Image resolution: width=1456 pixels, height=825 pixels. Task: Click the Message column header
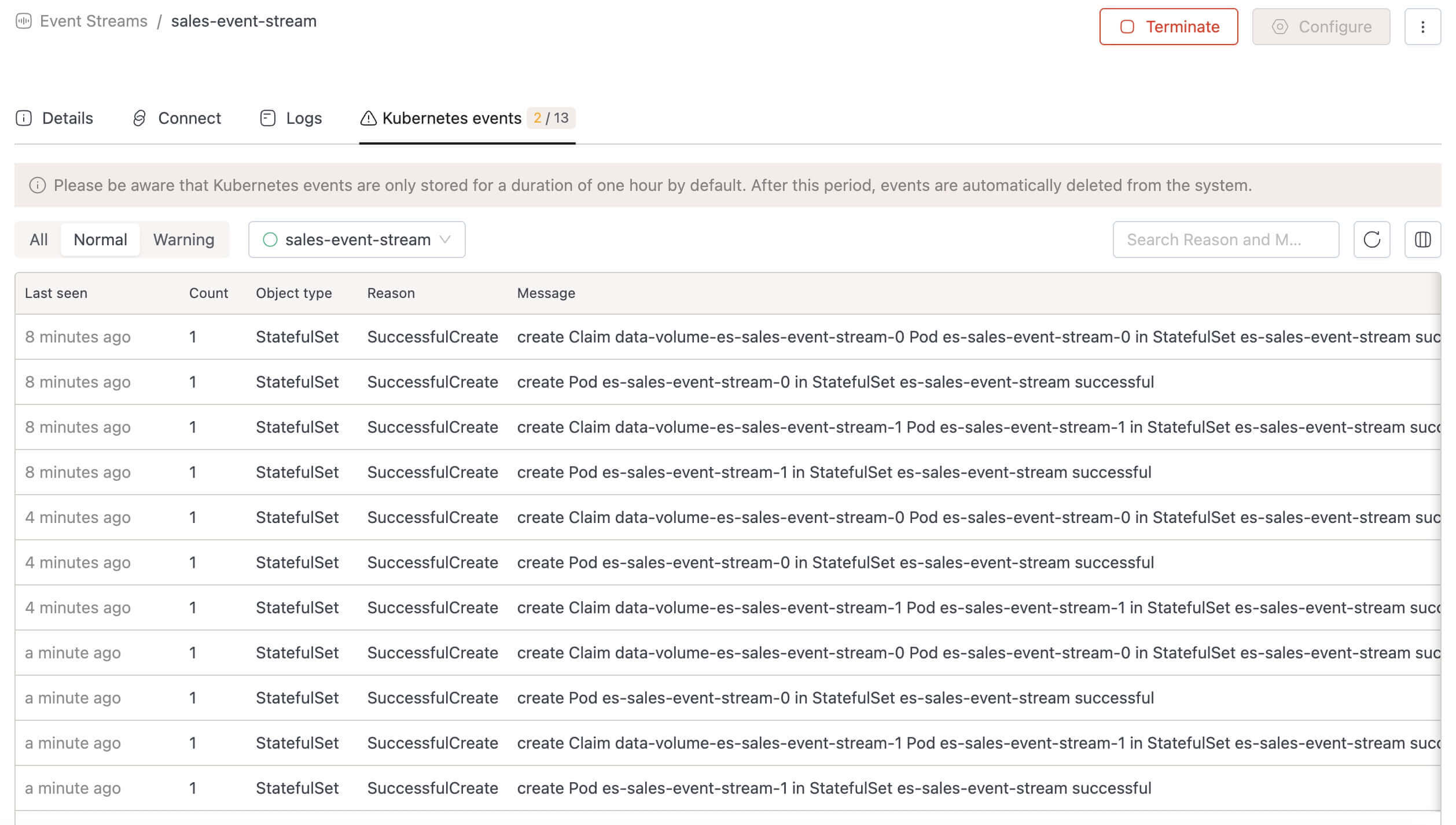(546, 293)
